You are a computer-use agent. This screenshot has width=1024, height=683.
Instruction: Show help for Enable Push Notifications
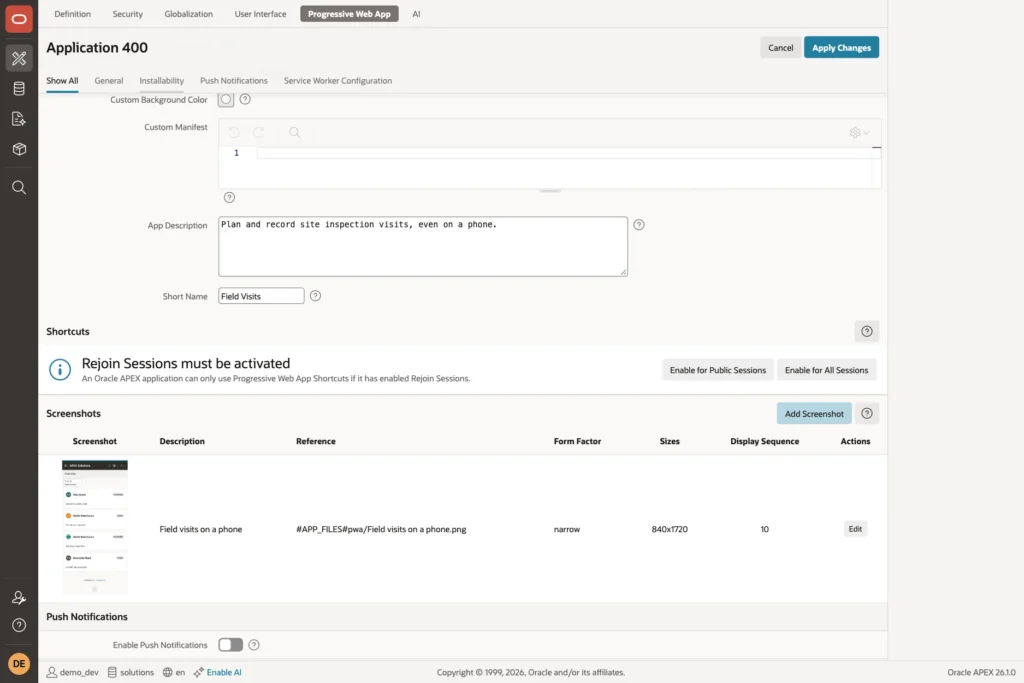[x=254, y=645]
